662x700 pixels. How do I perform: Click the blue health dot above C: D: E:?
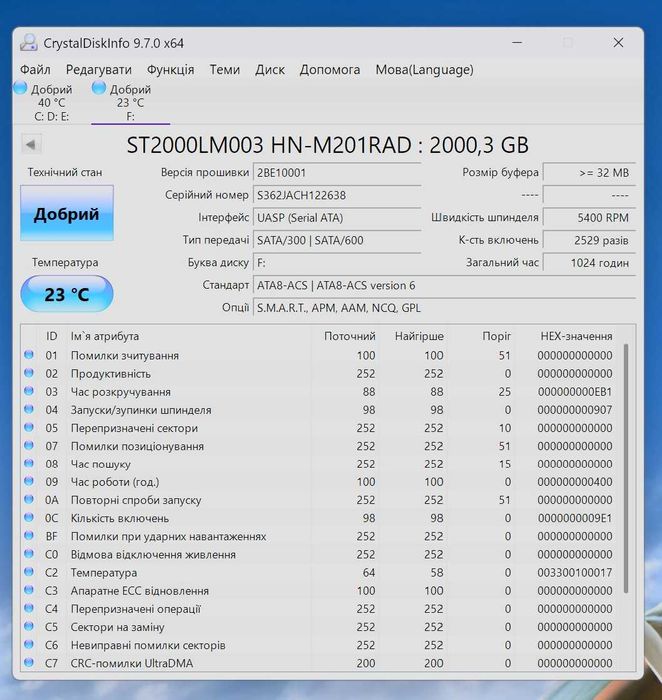tap(20, 88)
